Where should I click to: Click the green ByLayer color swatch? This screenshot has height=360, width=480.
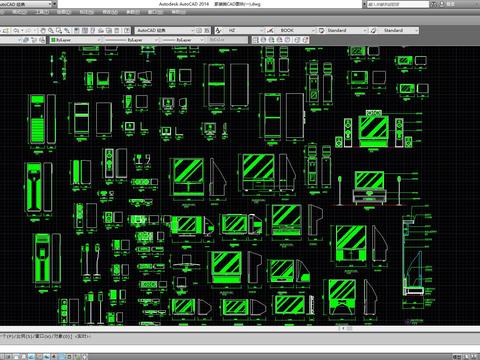[x=53, y=40]
